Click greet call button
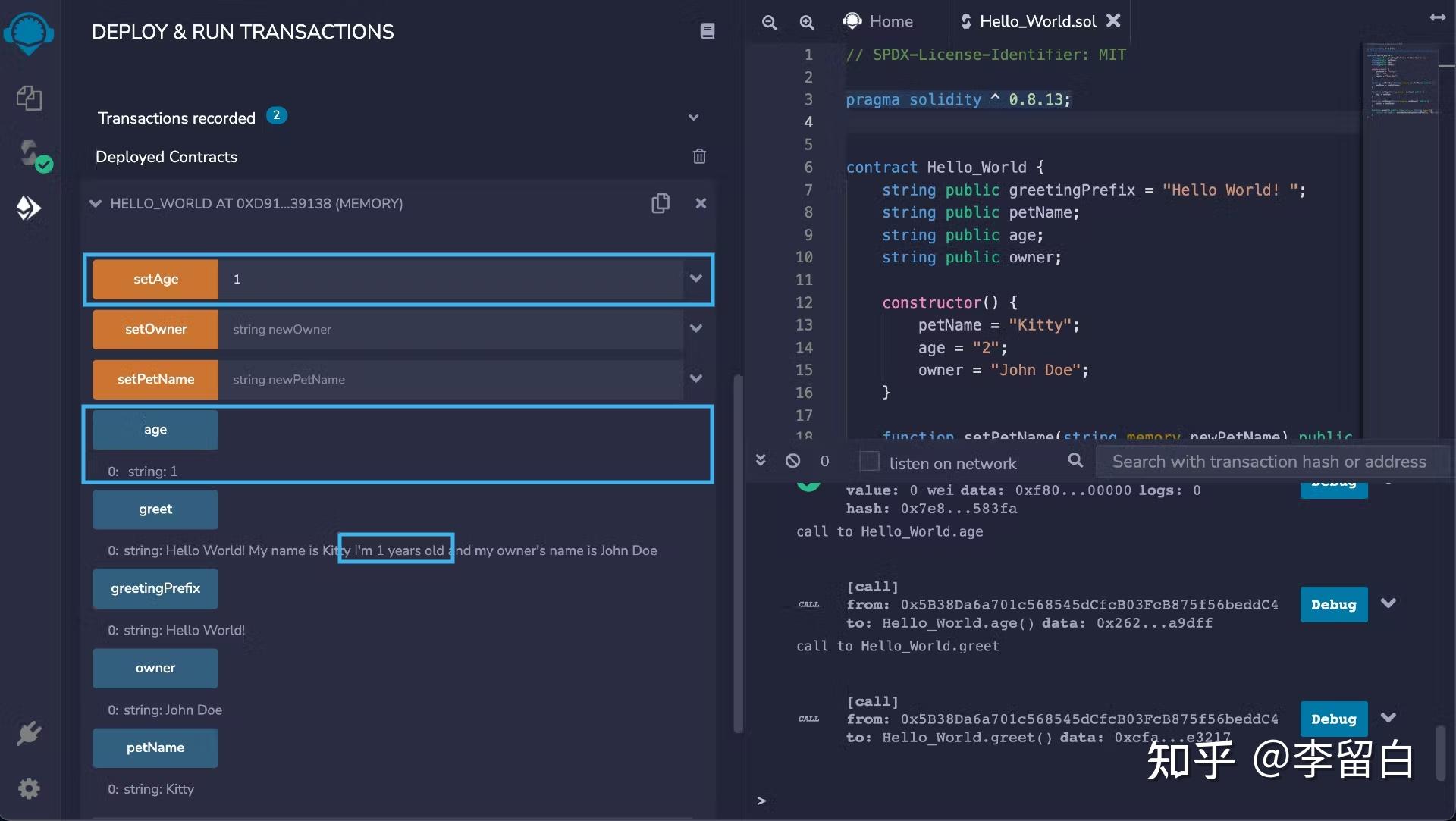 (155, 509)
